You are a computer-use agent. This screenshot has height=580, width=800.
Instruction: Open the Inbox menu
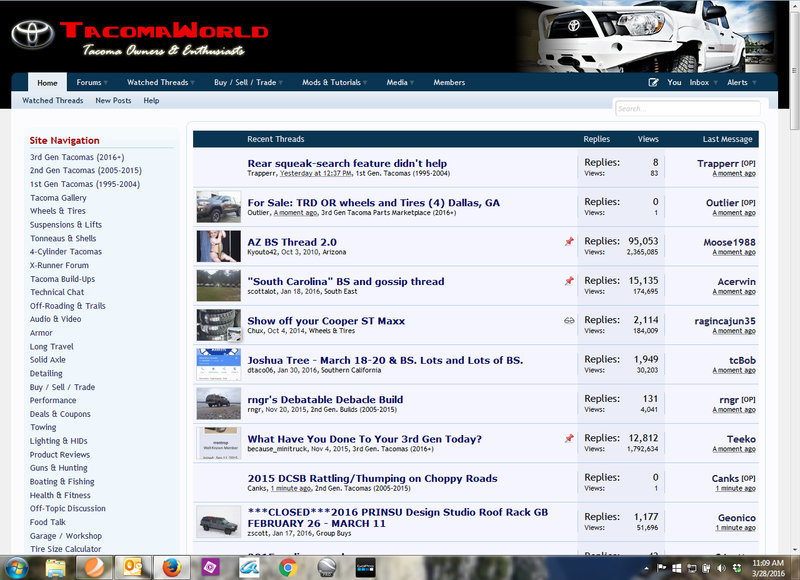[x=699, y=83]
